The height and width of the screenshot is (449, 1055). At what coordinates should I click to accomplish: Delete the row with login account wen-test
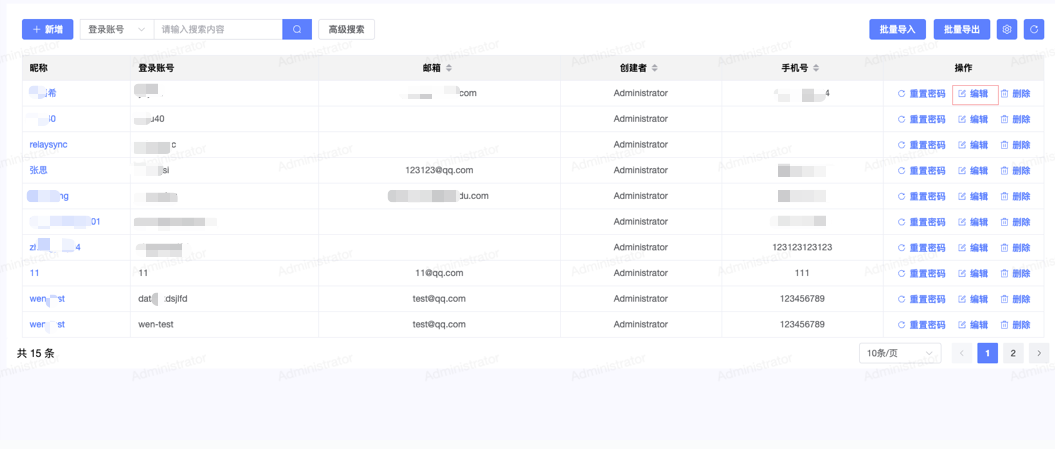click(1015, 324)
